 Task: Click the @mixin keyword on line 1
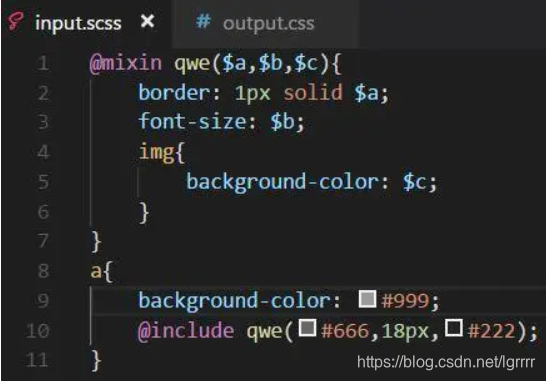tap(126, 64)
